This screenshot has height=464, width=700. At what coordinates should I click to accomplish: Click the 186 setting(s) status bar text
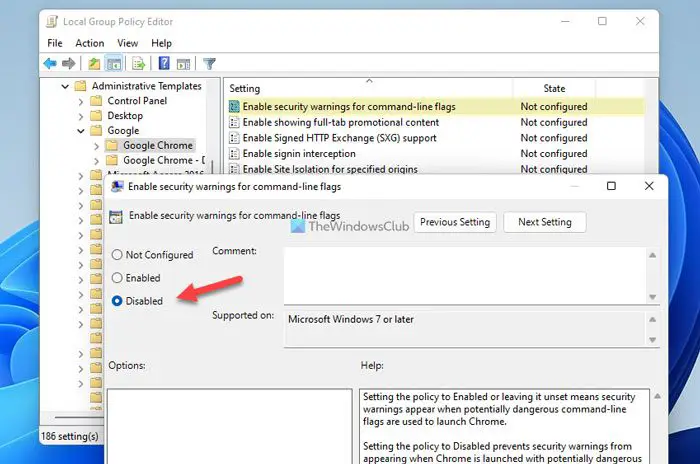coord(70,436)
